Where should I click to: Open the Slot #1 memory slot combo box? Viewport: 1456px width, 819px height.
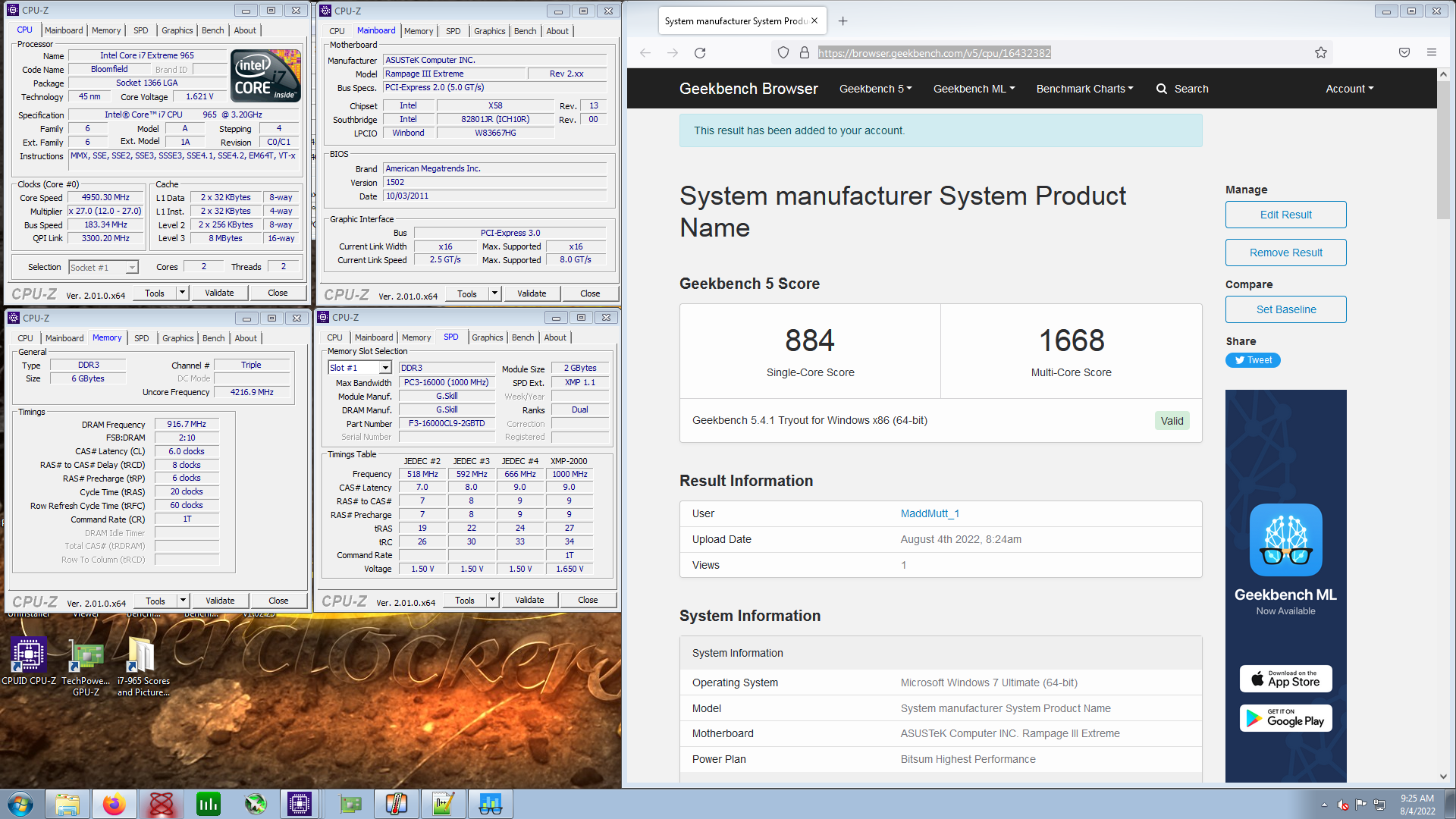click(x=359, y=368)
